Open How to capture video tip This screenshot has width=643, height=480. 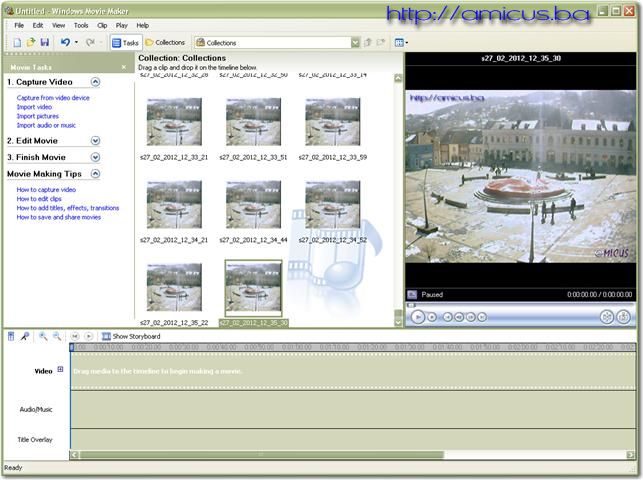[x=46, y=190]
